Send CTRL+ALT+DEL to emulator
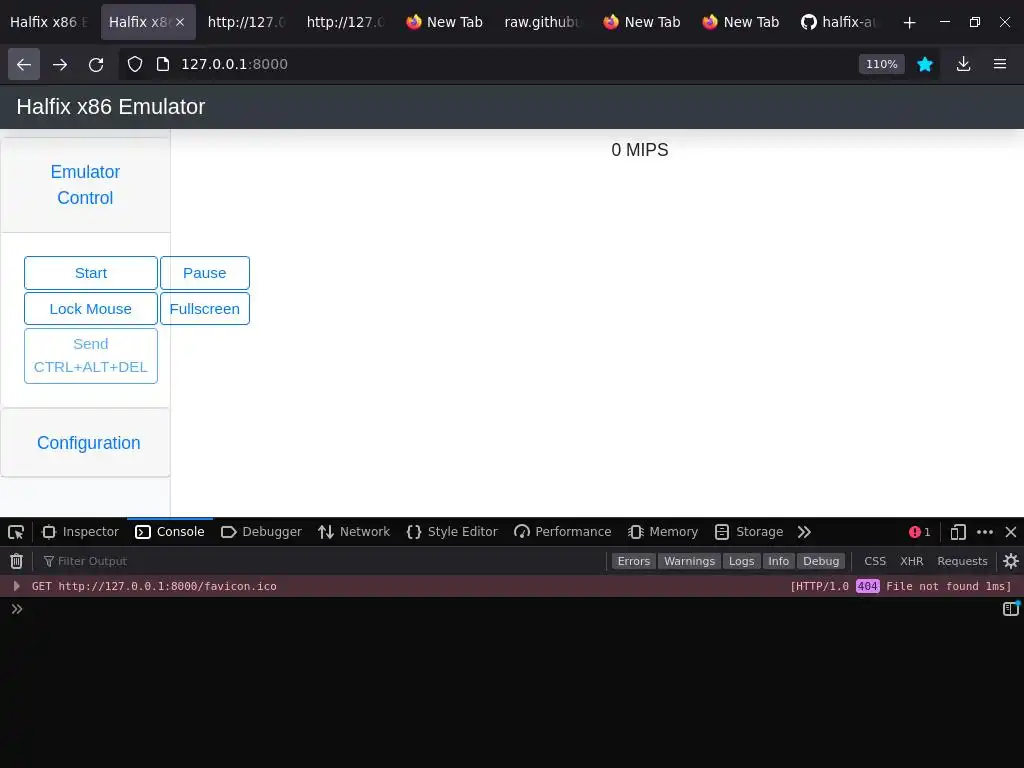 pos(91,355)
